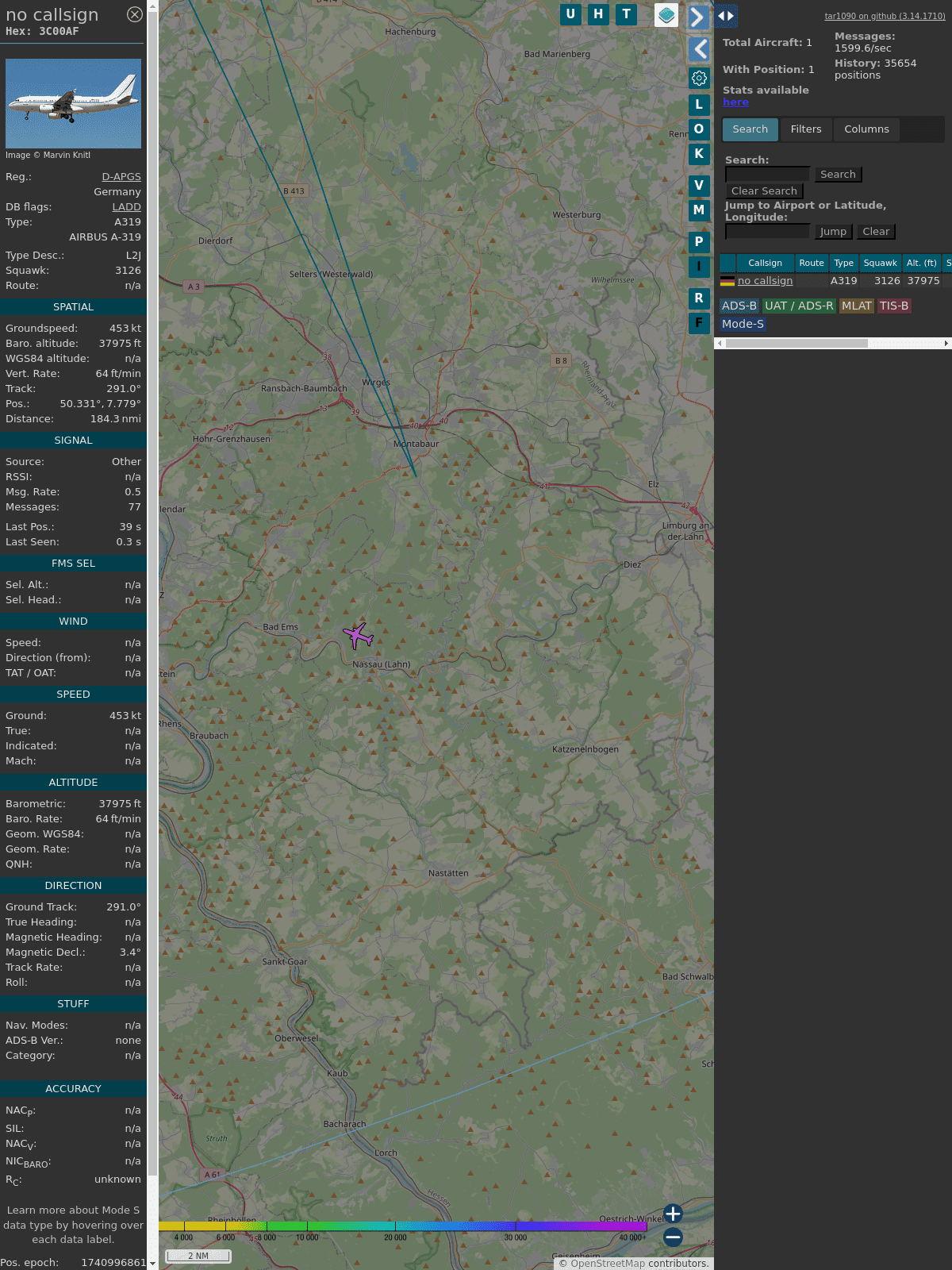Switch to the Search tab
The image size is (952, 1270).
[750, 129]
